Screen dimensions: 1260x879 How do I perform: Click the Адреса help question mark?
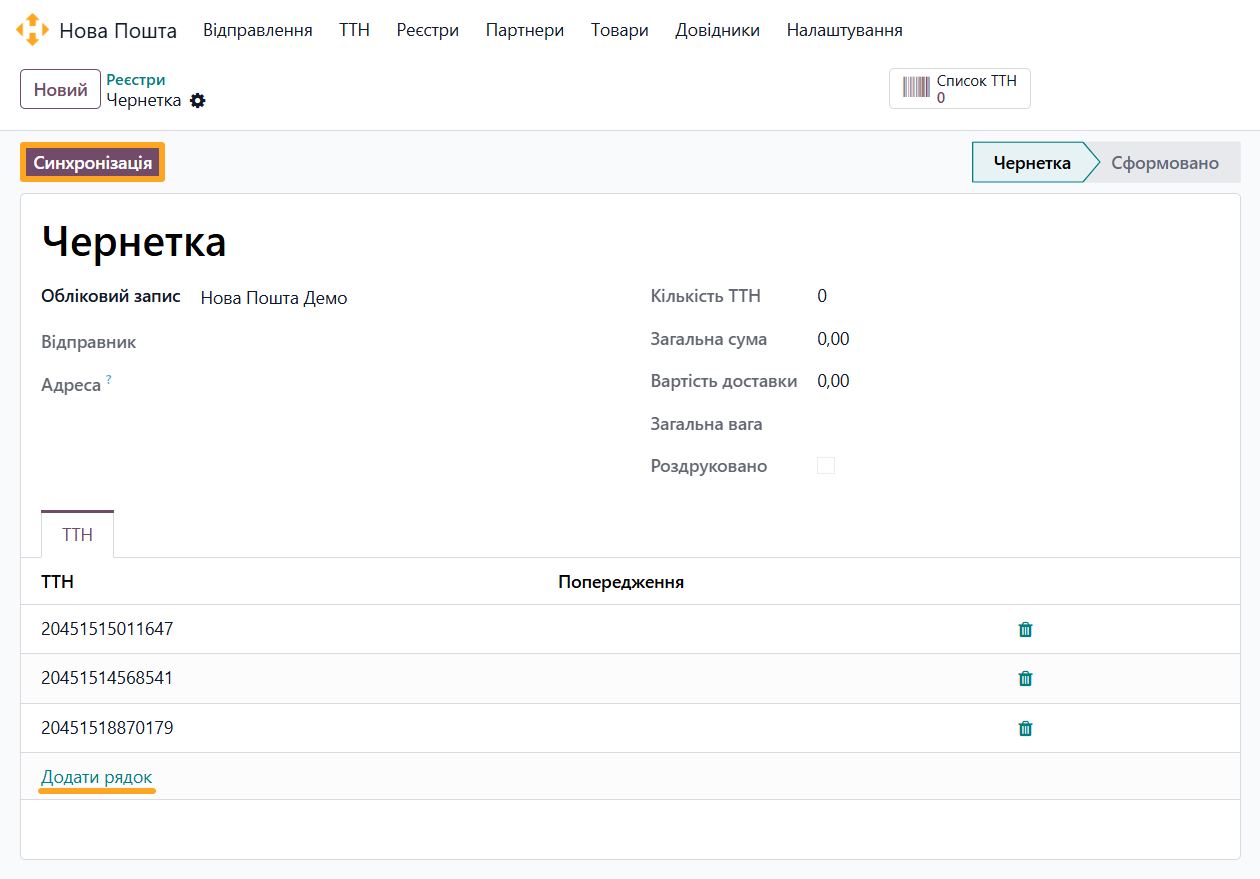click(109, 380)
